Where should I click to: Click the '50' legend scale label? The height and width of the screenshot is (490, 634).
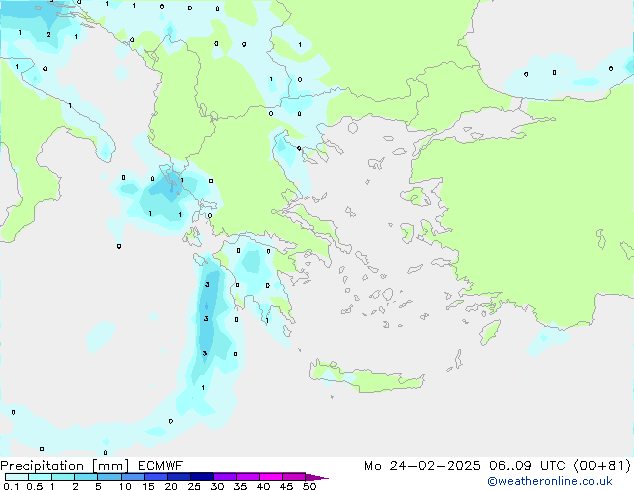click(x=309, y=486)
